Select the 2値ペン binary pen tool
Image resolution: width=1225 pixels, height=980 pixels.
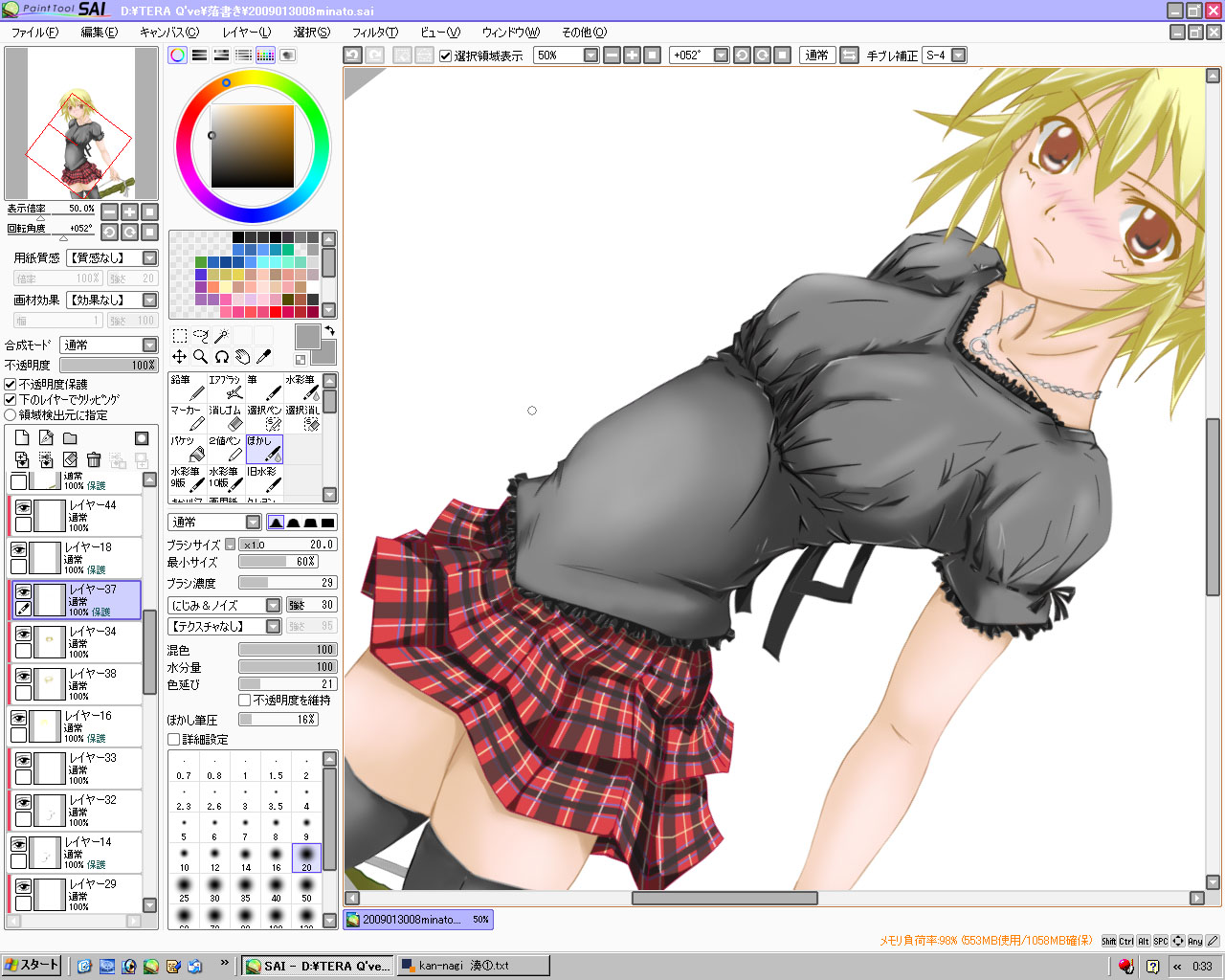(x=226, y=449)
